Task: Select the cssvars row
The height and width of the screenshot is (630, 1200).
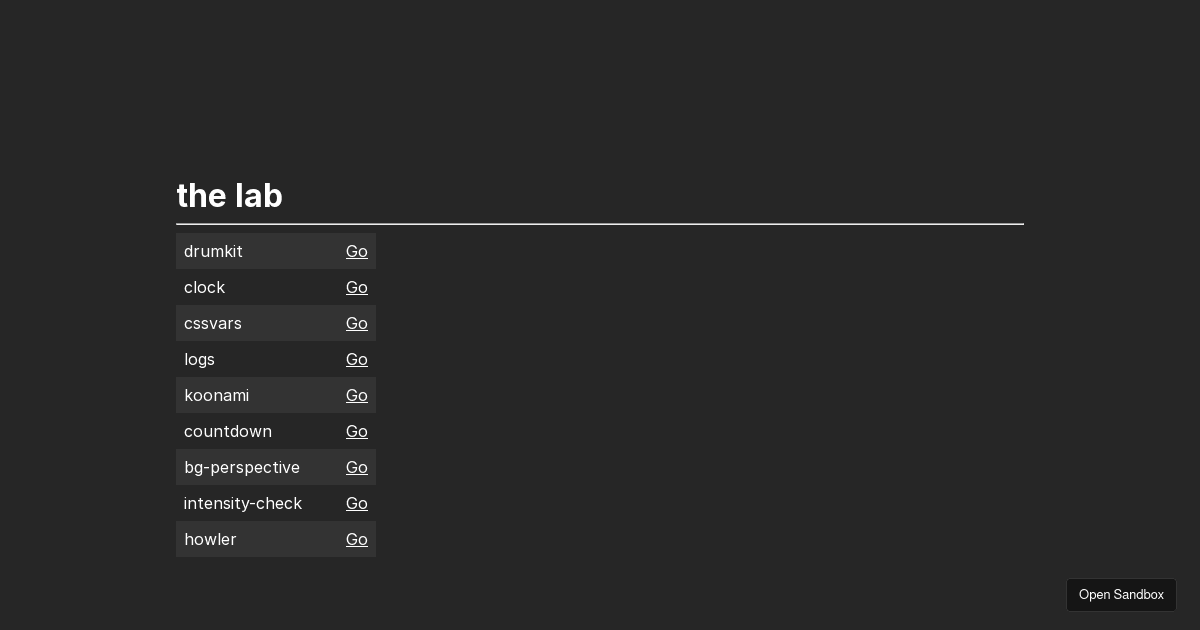Action: coord(213,323)
